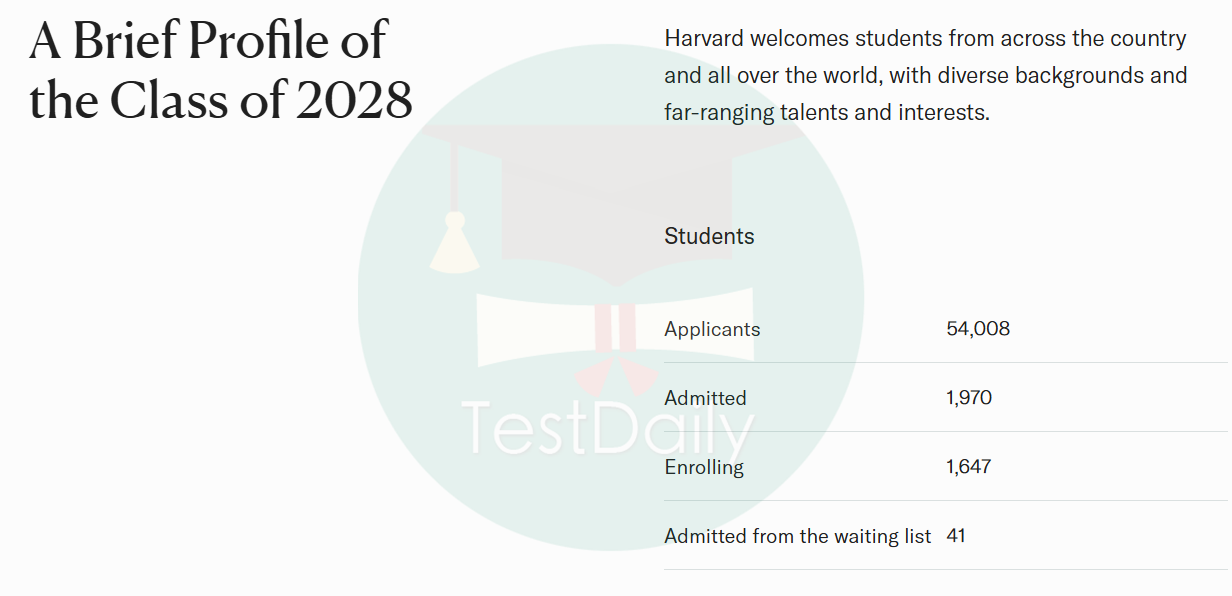The width and height of the screenshot is (1232, 596).
Task: Click the waiting list value 41
Action: pos(956,536)
